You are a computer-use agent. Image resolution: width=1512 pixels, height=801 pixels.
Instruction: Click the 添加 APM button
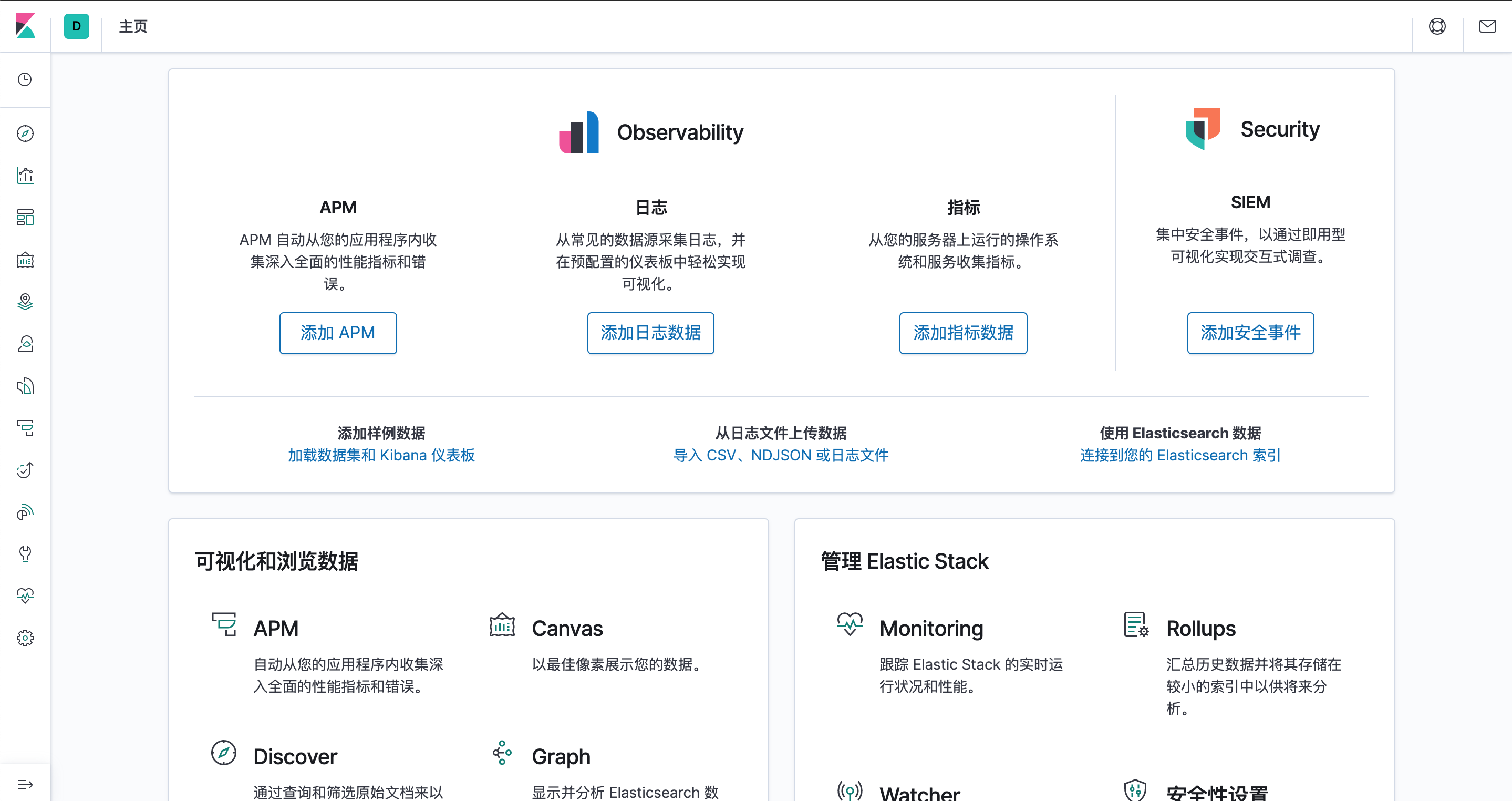tap(337, 333)
